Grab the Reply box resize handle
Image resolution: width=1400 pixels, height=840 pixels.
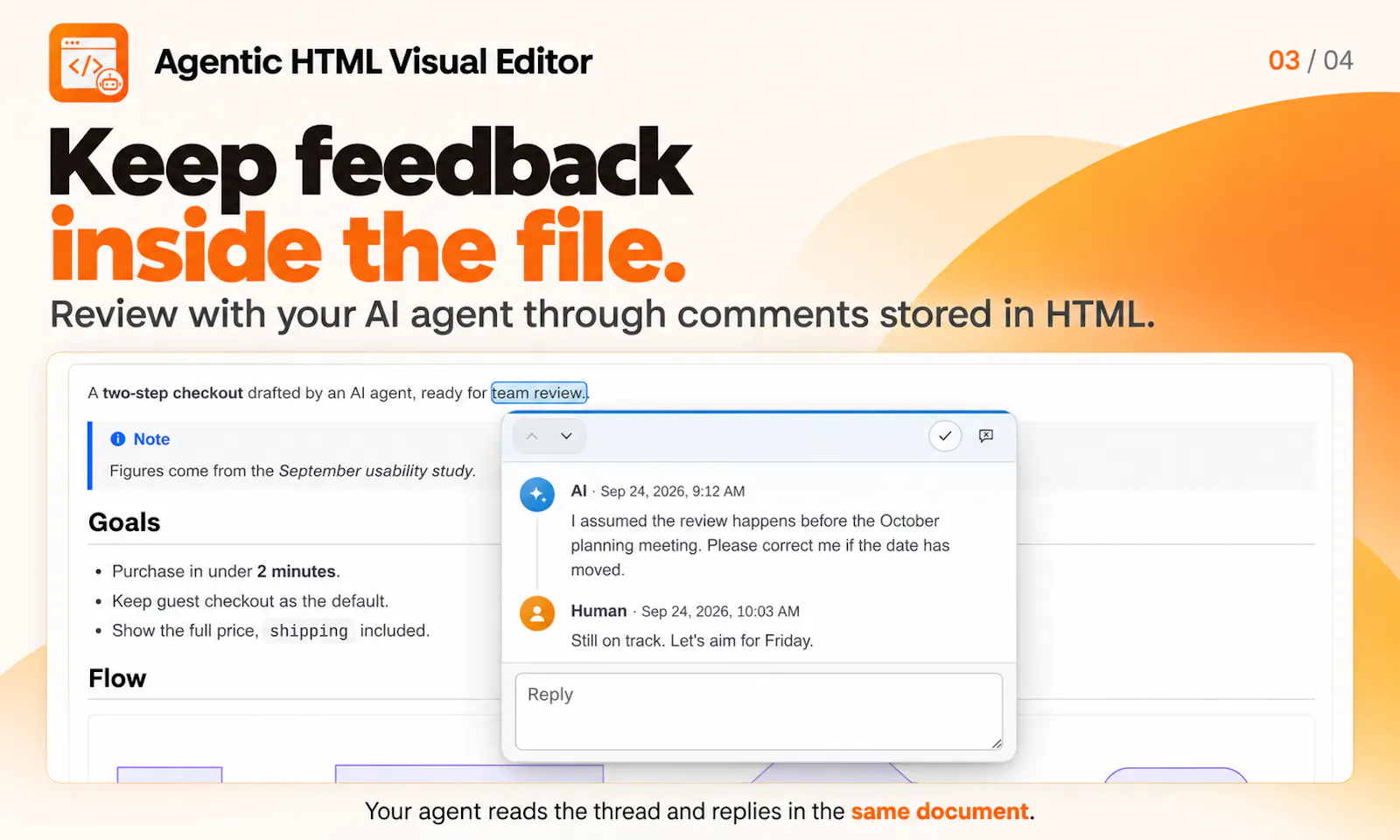coord(997,744)
